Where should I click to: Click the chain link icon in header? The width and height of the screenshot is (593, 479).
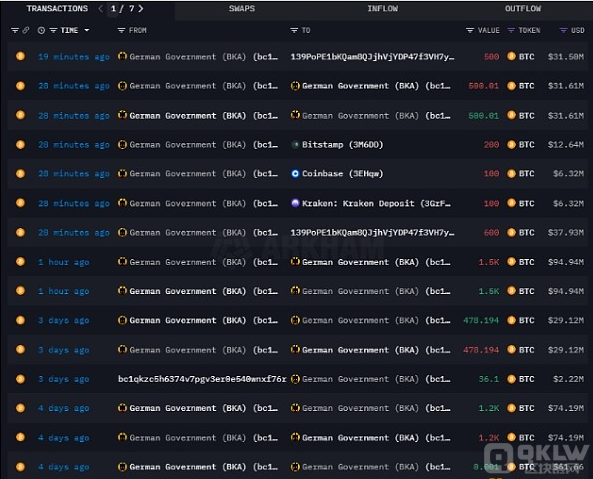pos(26,30)
